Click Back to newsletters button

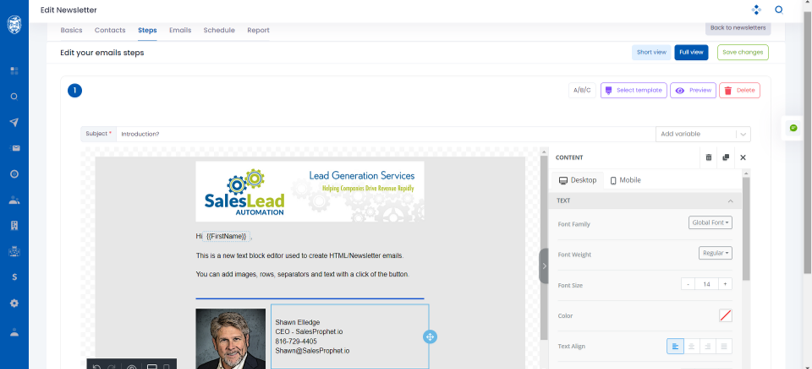[x=738, y=28]
